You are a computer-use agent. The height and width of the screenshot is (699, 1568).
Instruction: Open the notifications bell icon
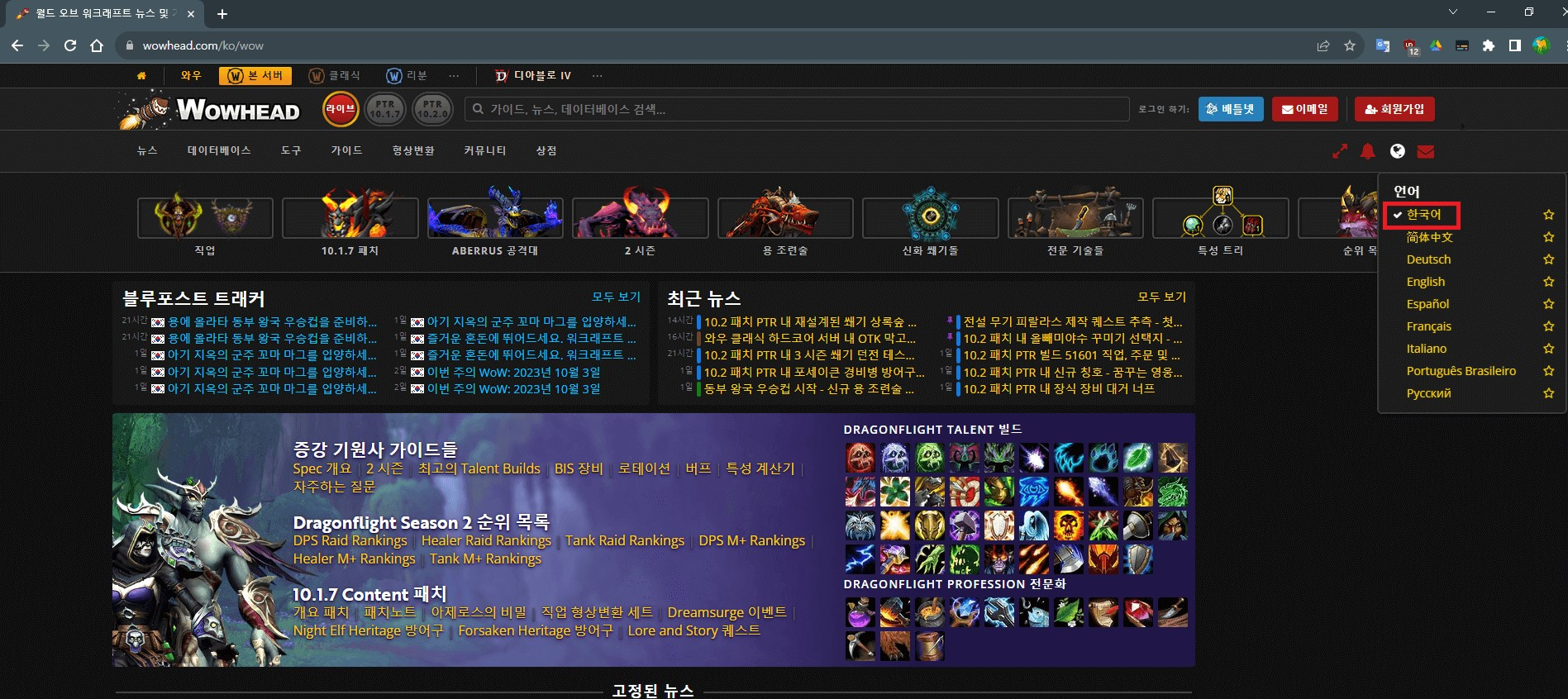coord(1368,151)
